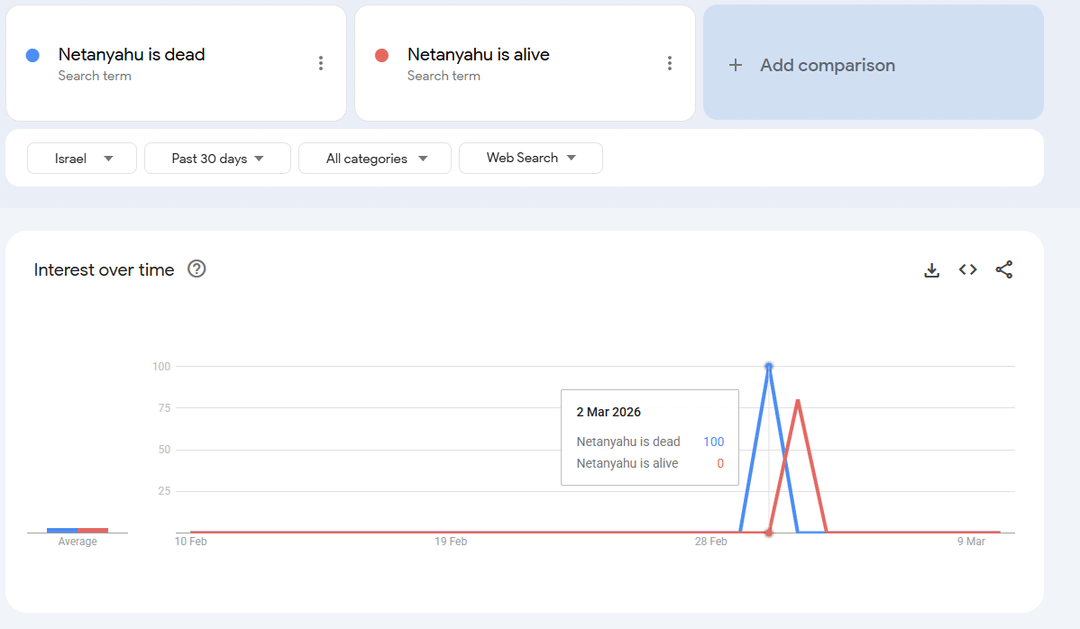Open options menu for 'Netanyahu is dead'
The image size is (1080, 629).
pos(320,63)
